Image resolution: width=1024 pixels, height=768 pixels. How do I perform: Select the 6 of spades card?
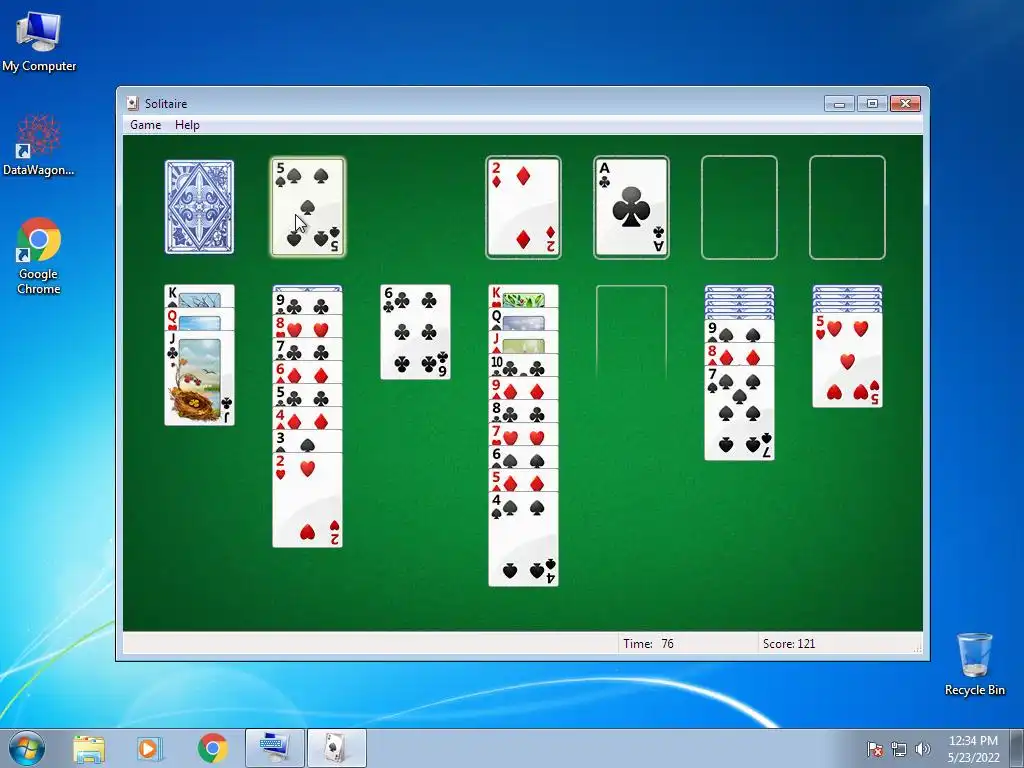point(523,458)
